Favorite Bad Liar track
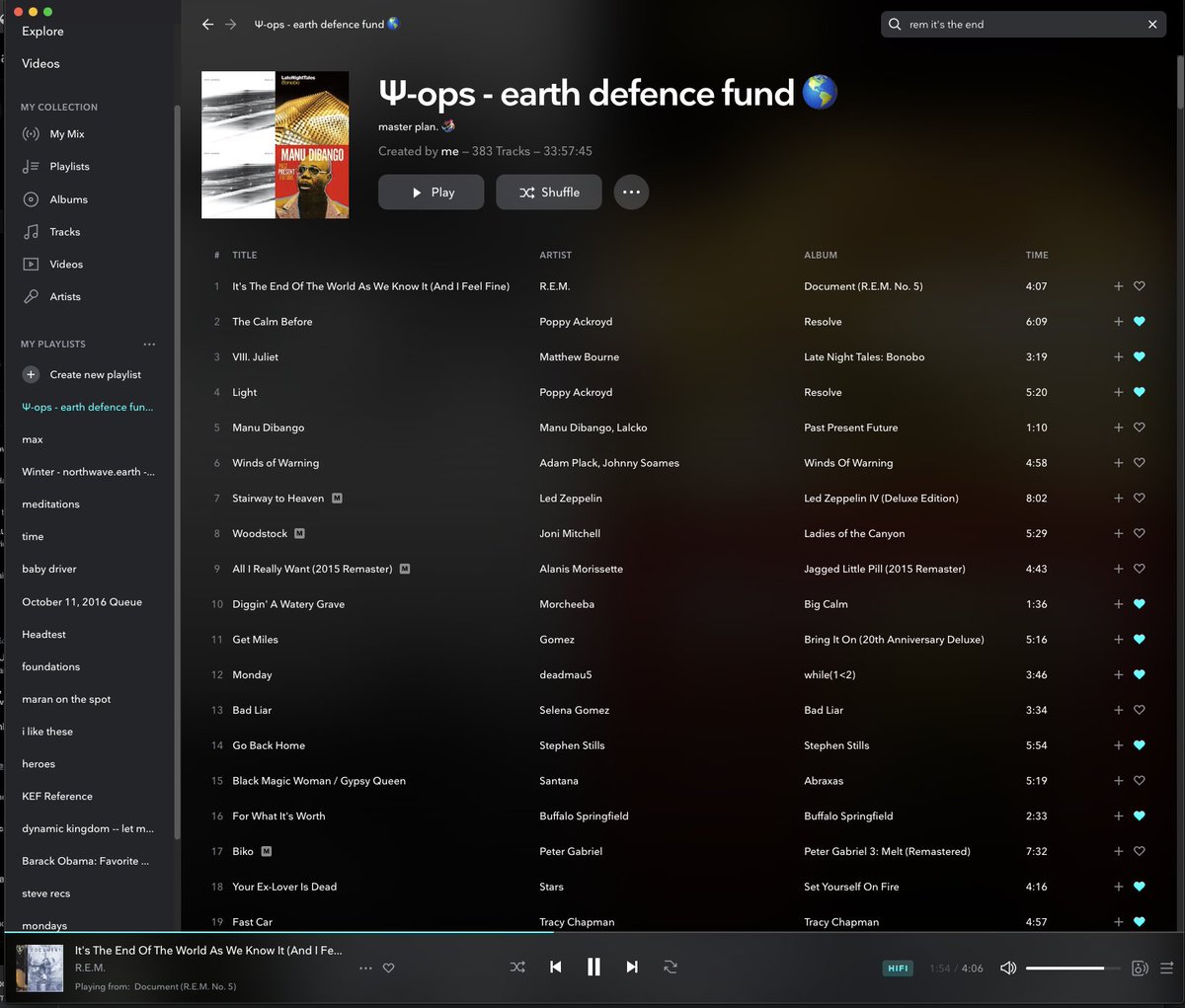 click(x=1139, y=710)
